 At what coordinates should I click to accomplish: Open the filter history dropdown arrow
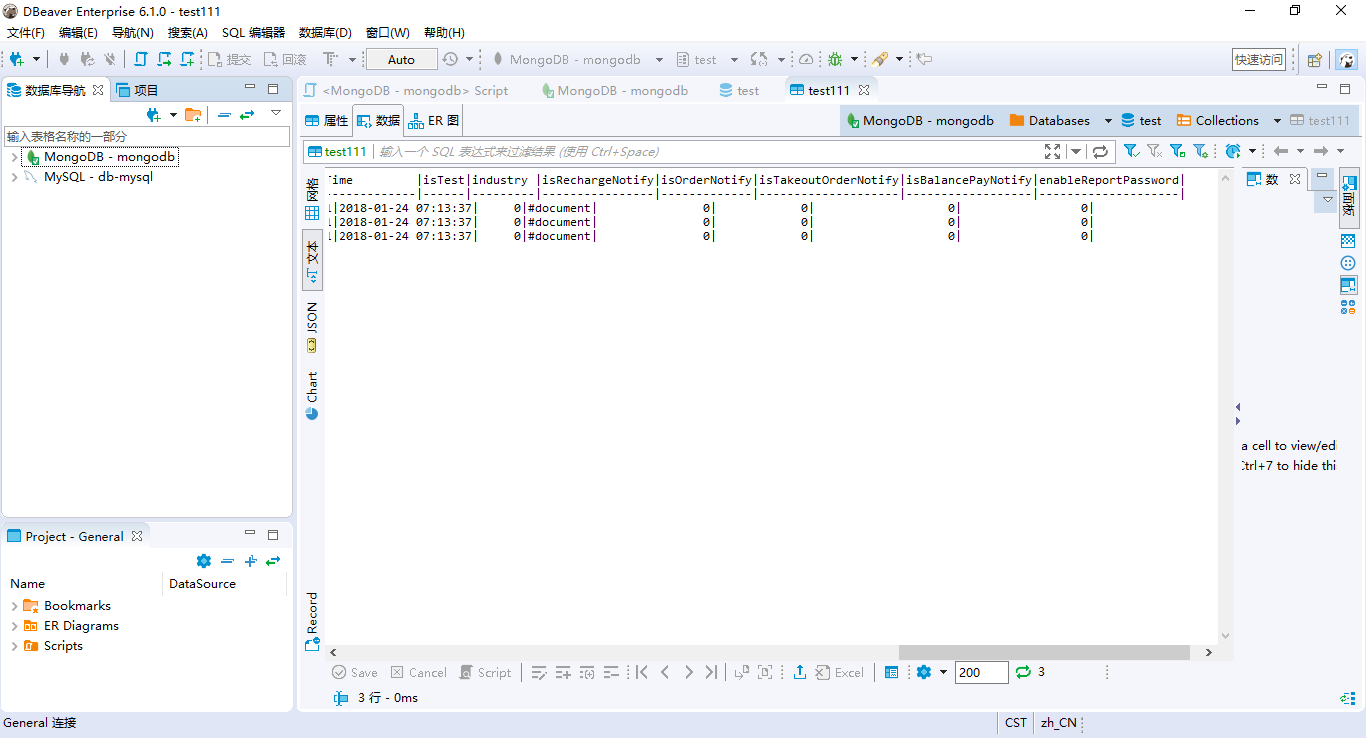(x=1076, y=151)
